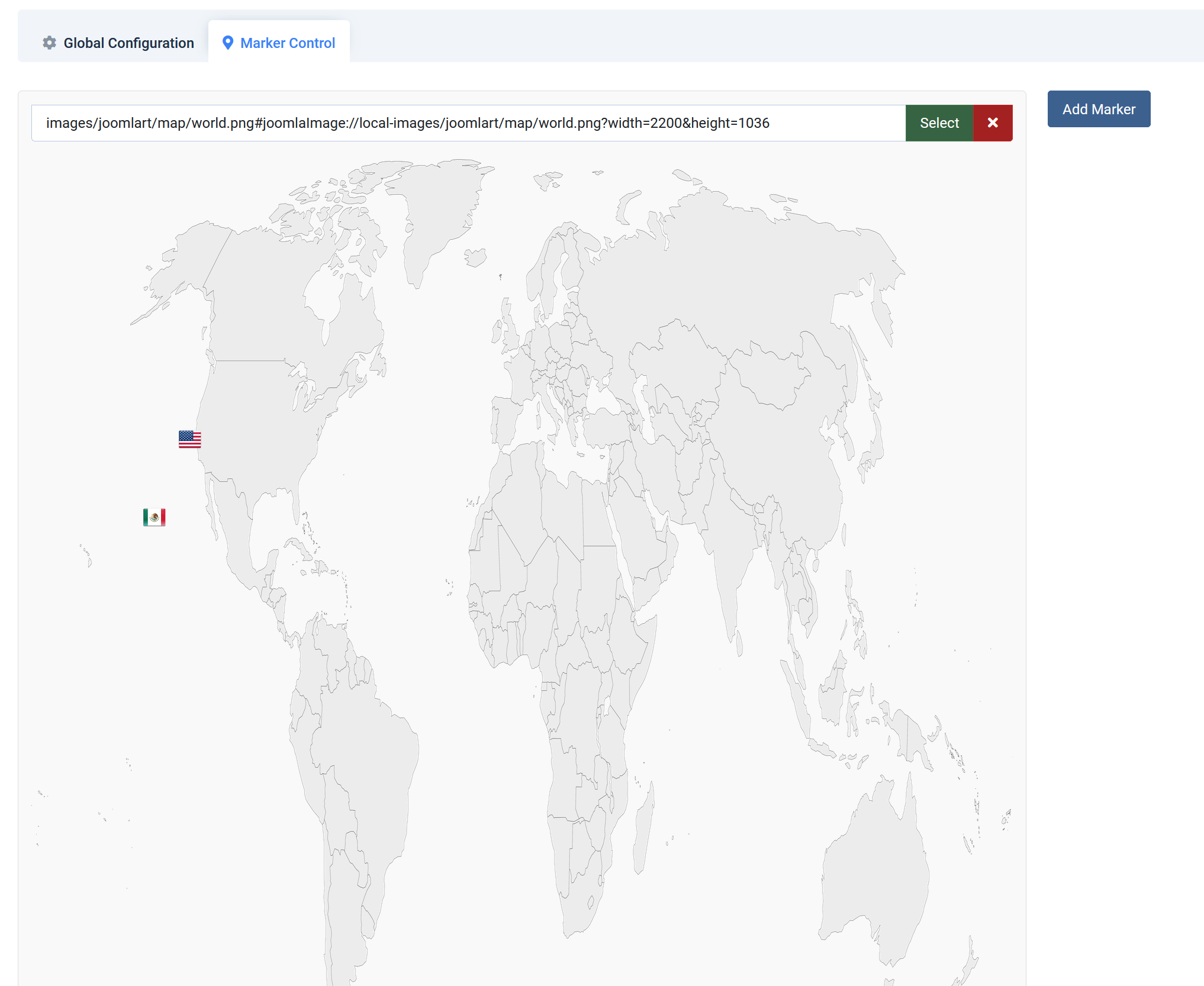Select the Mexico flag marker

pyautogui.click(x=154, y=517)
